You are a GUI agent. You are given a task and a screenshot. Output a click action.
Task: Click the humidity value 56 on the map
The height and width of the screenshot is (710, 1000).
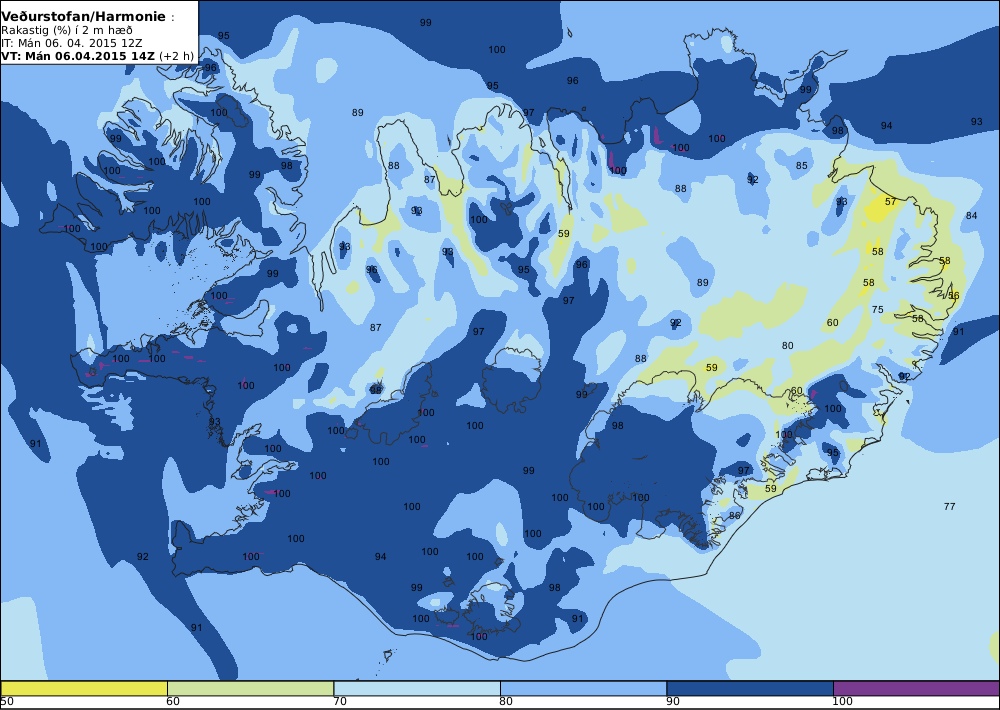[x=953, y=295]
